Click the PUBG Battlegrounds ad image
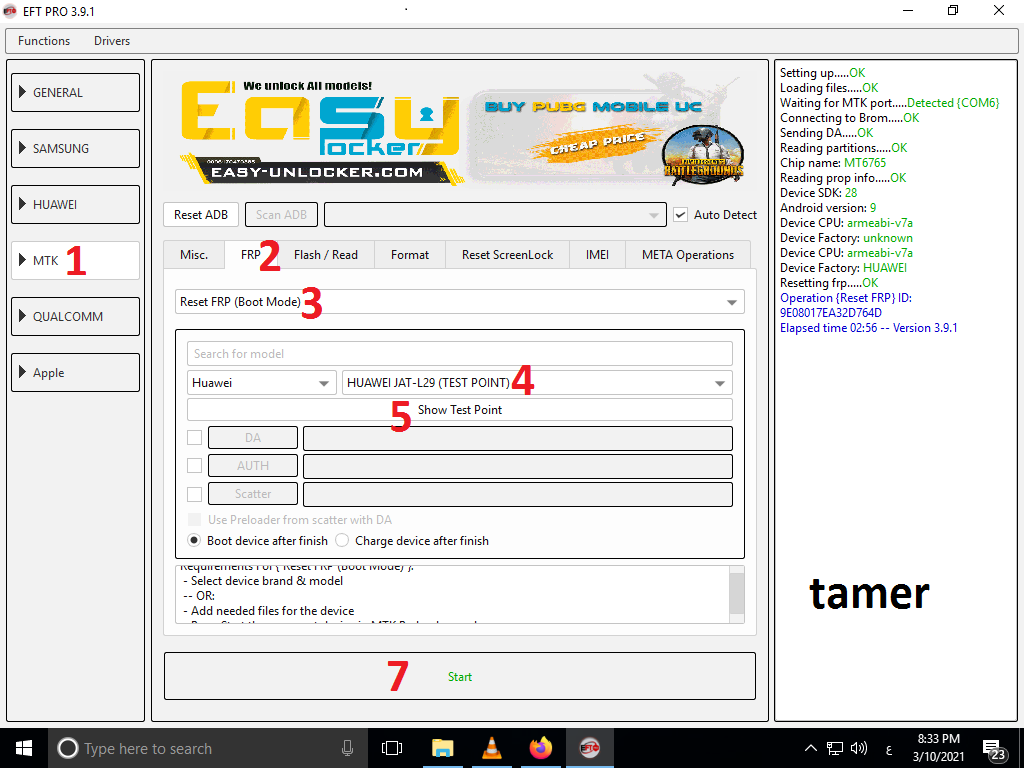 [703, 154]
